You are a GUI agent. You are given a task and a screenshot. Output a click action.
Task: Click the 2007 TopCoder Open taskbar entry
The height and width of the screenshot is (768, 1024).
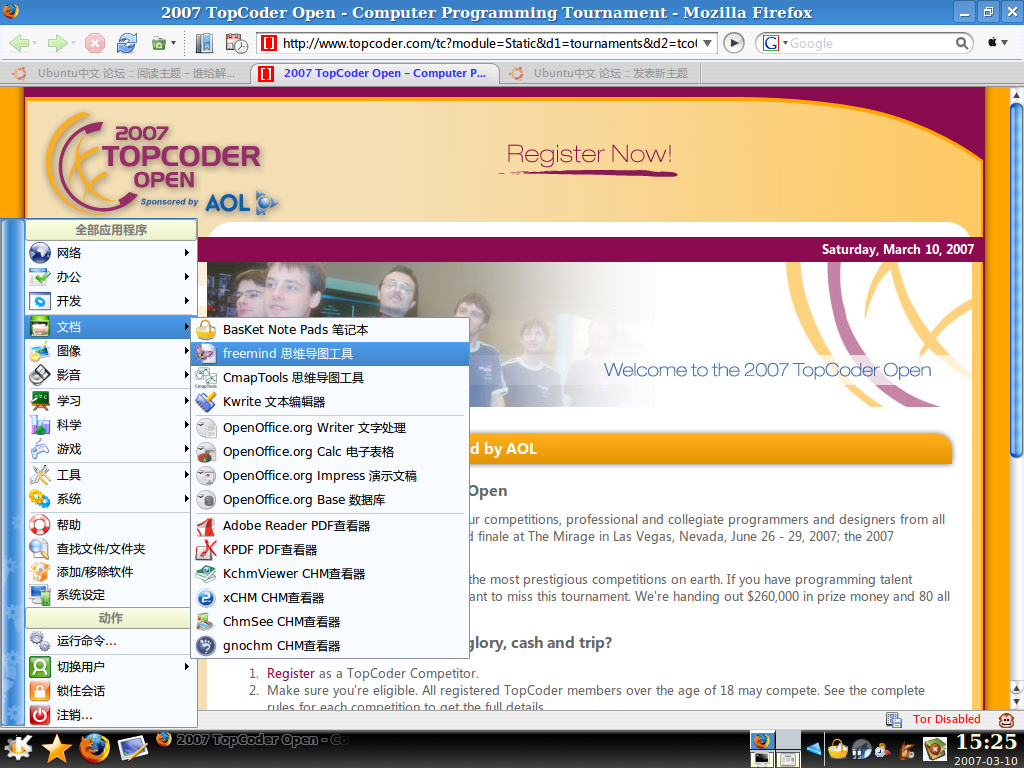pos(252,740)
